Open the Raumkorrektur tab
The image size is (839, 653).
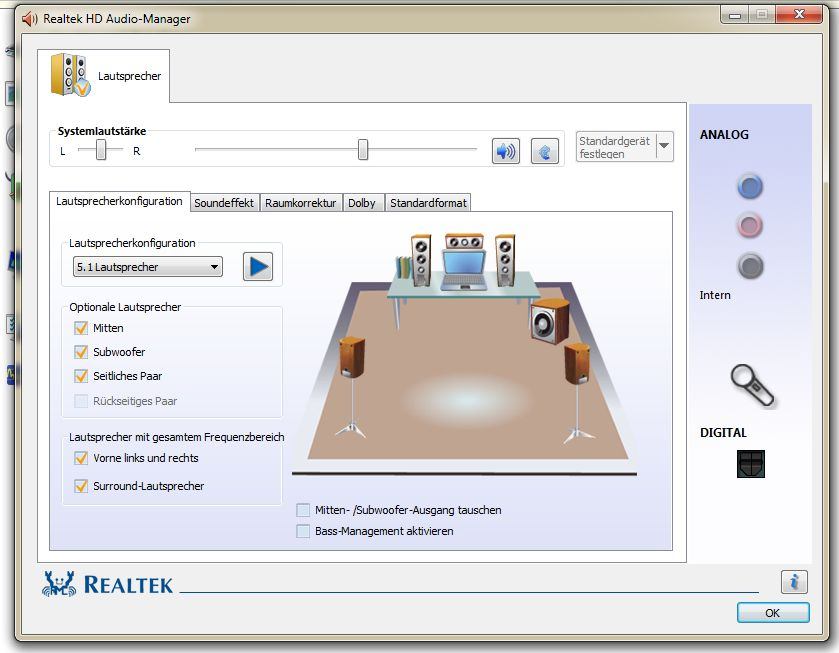point(301,203)
